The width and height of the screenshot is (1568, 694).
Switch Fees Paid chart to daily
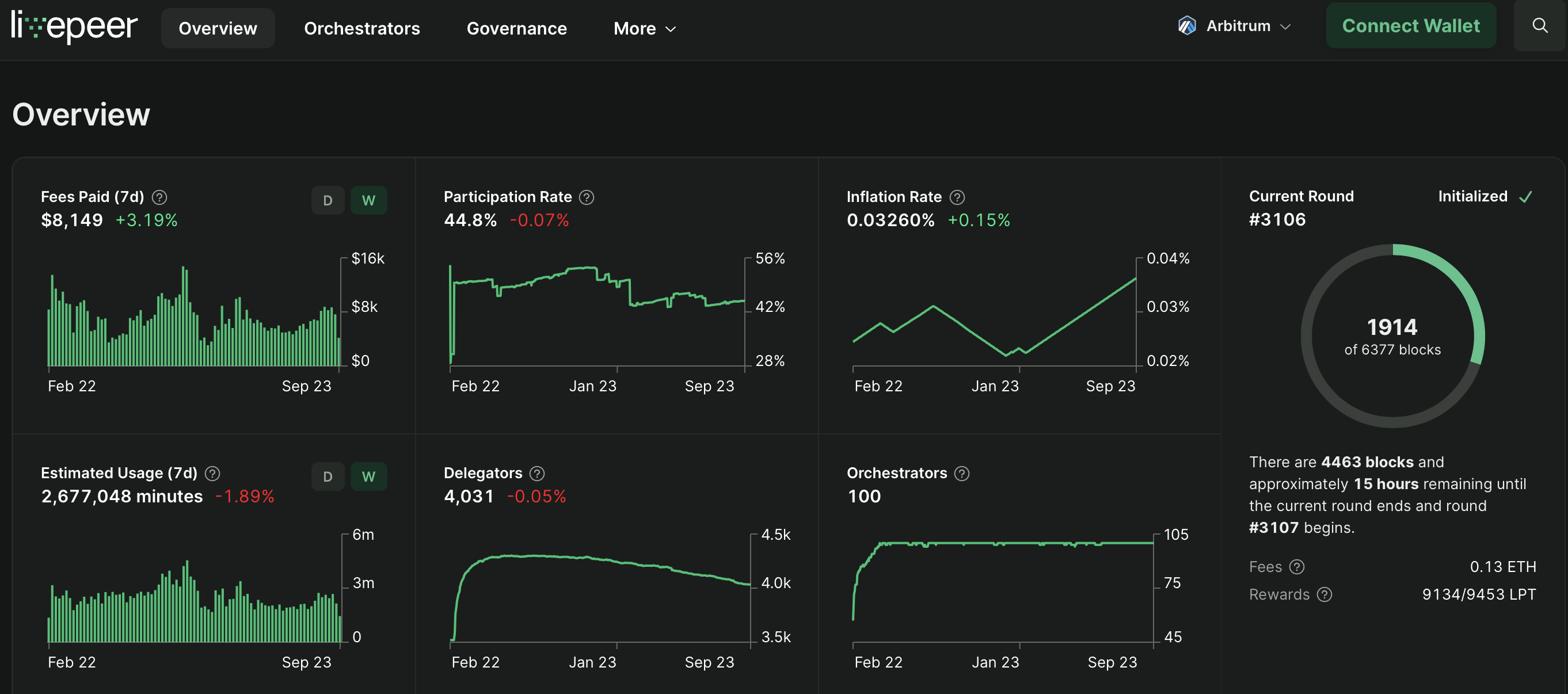pos(328,200)
